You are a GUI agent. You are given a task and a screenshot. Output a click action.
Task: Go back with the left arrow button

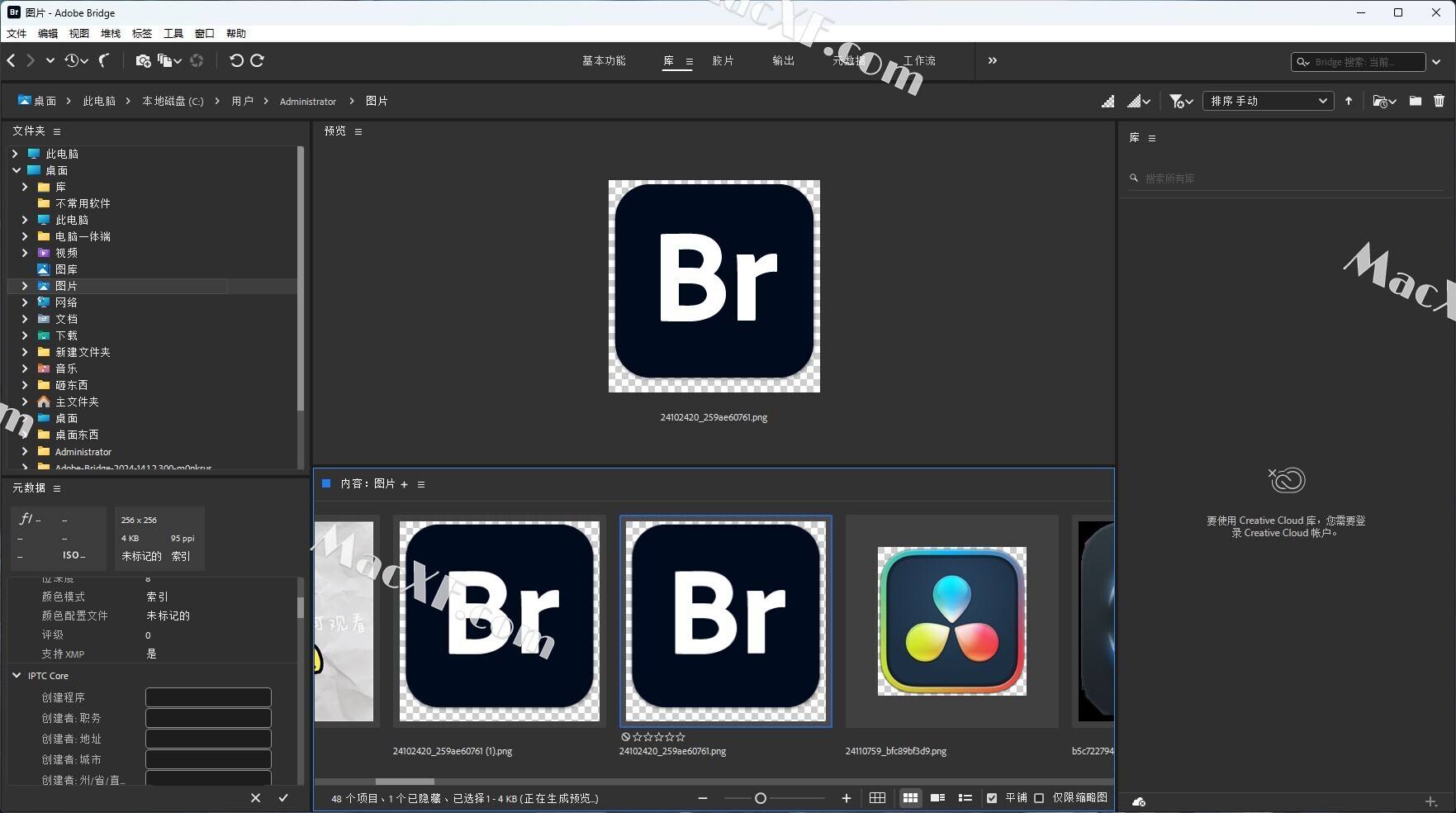click(x=11, y=60)
